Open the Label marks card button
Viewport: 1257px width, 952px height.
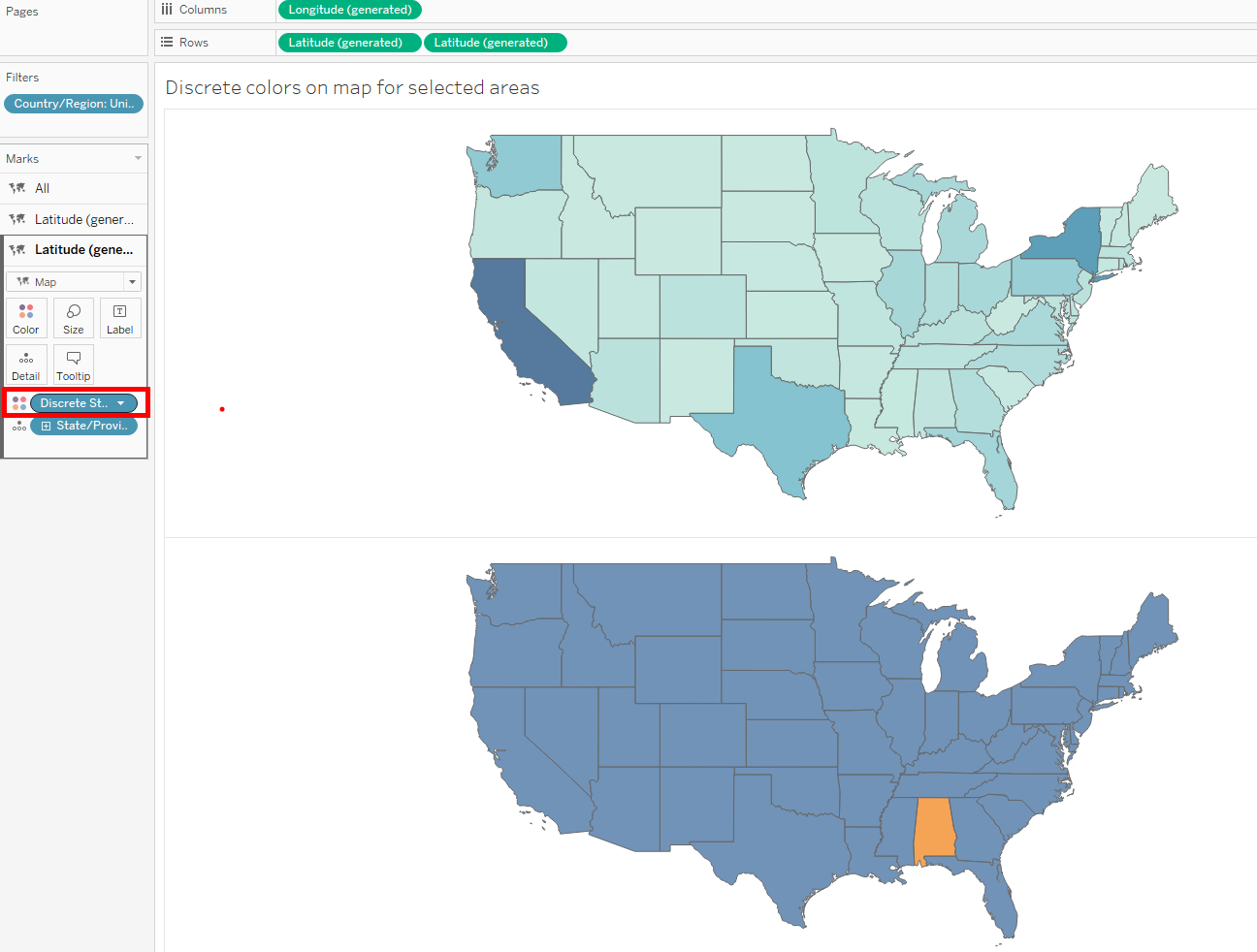coord(120,318)
